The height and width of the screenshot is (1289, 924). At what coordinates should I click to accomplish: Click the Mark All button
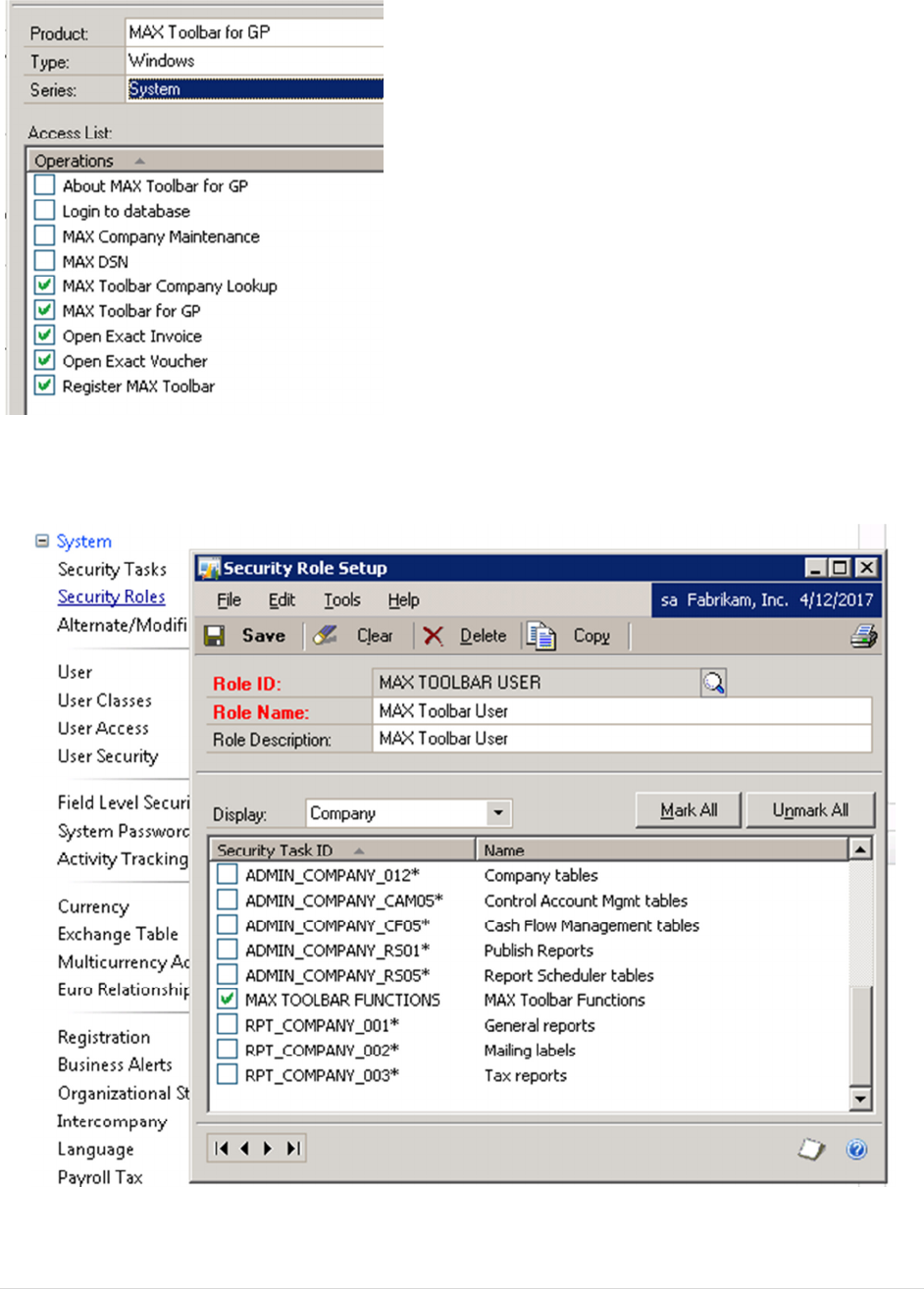[689, 810]
